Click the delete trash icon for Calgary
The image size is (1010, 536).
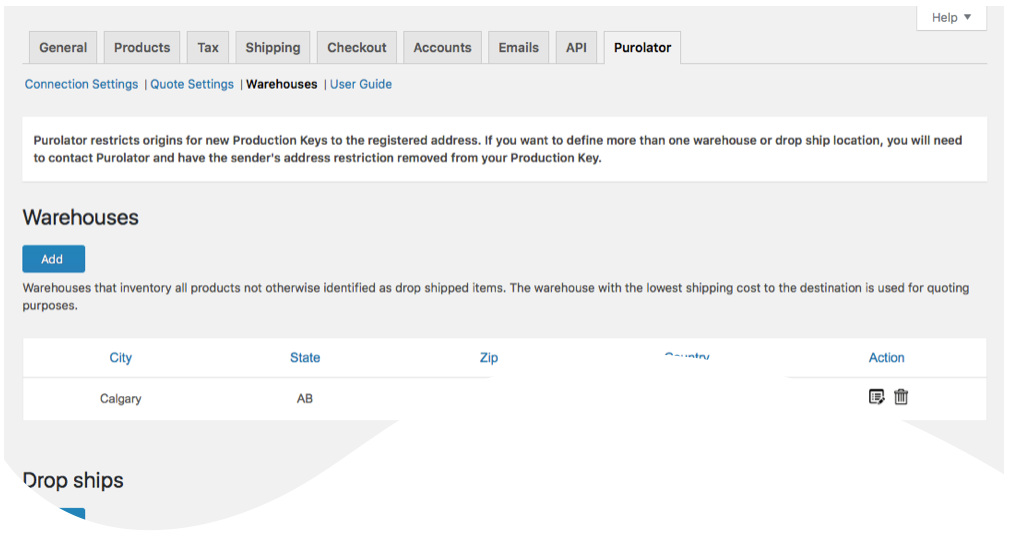pyautogui.click(x=901, y=397)
